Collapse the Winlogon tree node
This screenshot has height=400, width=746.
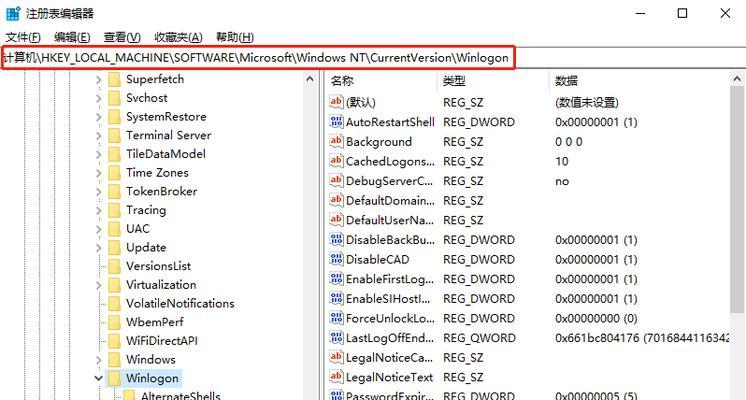point(98,379)
